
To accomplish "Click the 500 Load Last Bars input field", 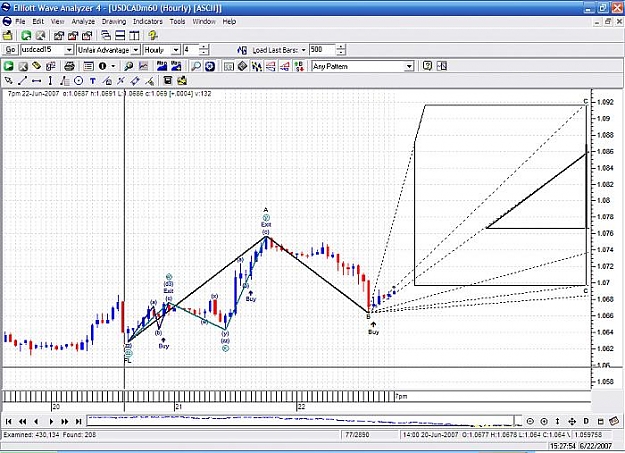I will pos(322,50).
